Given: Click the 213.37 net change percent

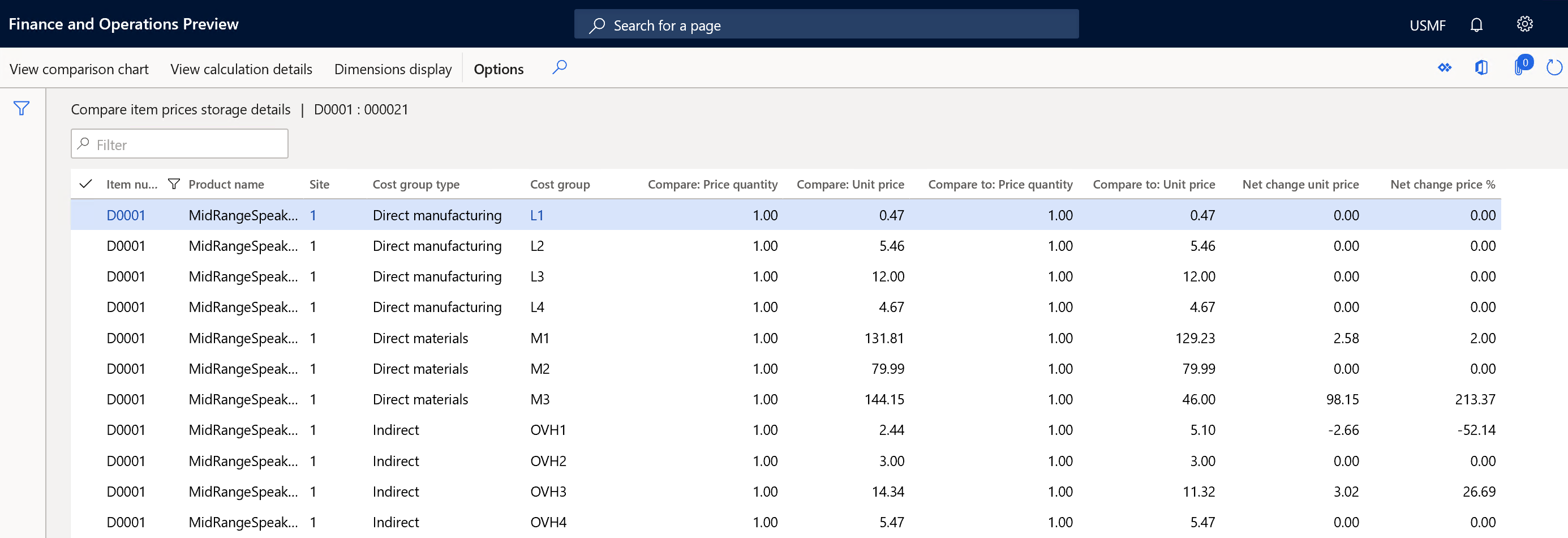Looking at the screenshot, I should coord(1475,399).
